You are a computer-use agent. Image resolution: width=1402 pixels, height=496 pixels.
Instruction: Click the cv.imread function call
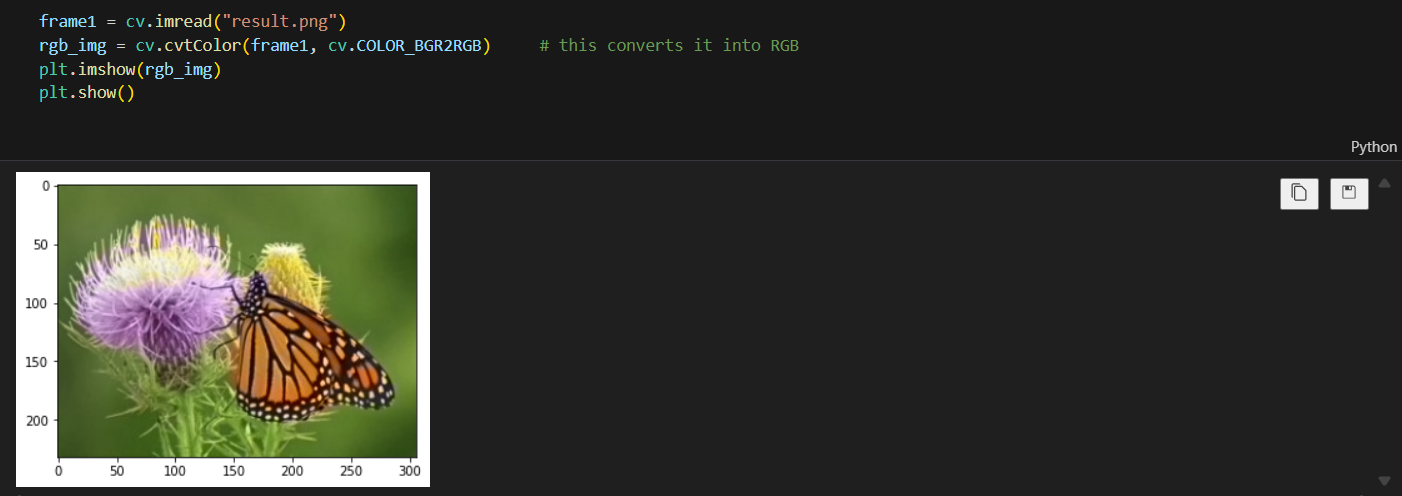[167, 22]
